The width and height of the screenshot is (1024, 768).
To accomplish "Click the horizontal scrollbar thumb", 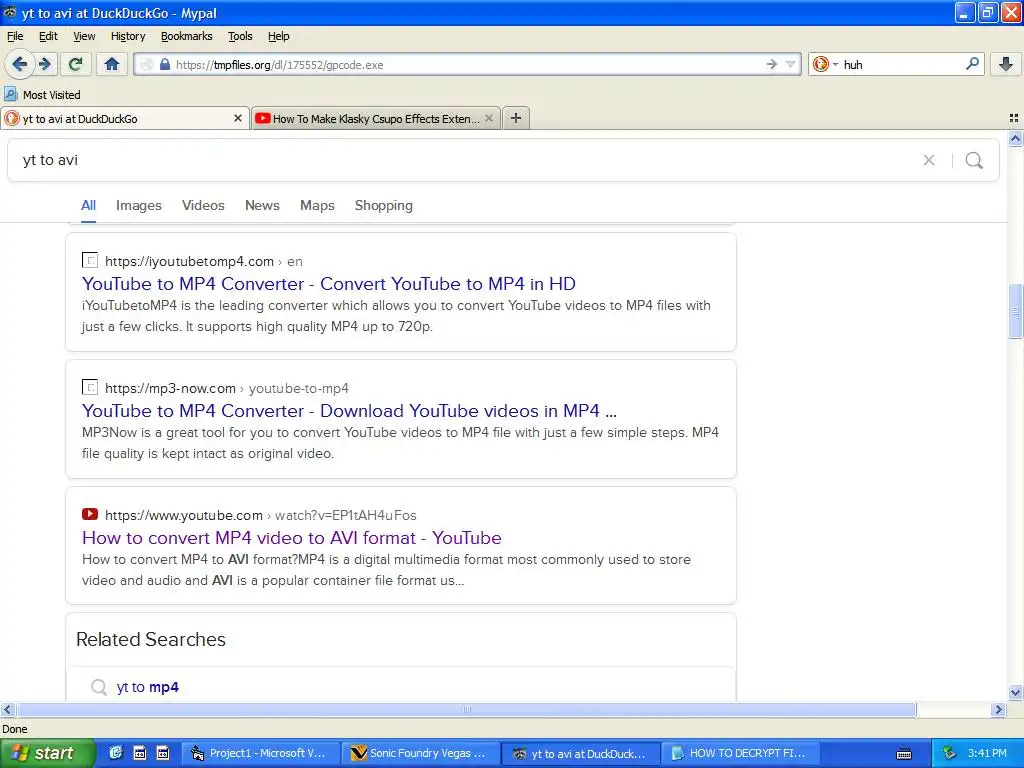I will pyautogui.click(x=466, y=709).
